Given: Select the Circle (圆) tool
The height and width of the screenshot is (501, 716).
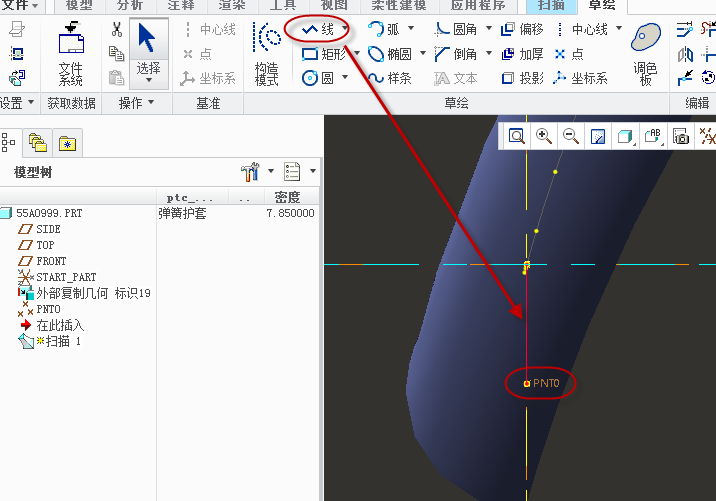Looking at the screenshot, I should click(318, 78).
